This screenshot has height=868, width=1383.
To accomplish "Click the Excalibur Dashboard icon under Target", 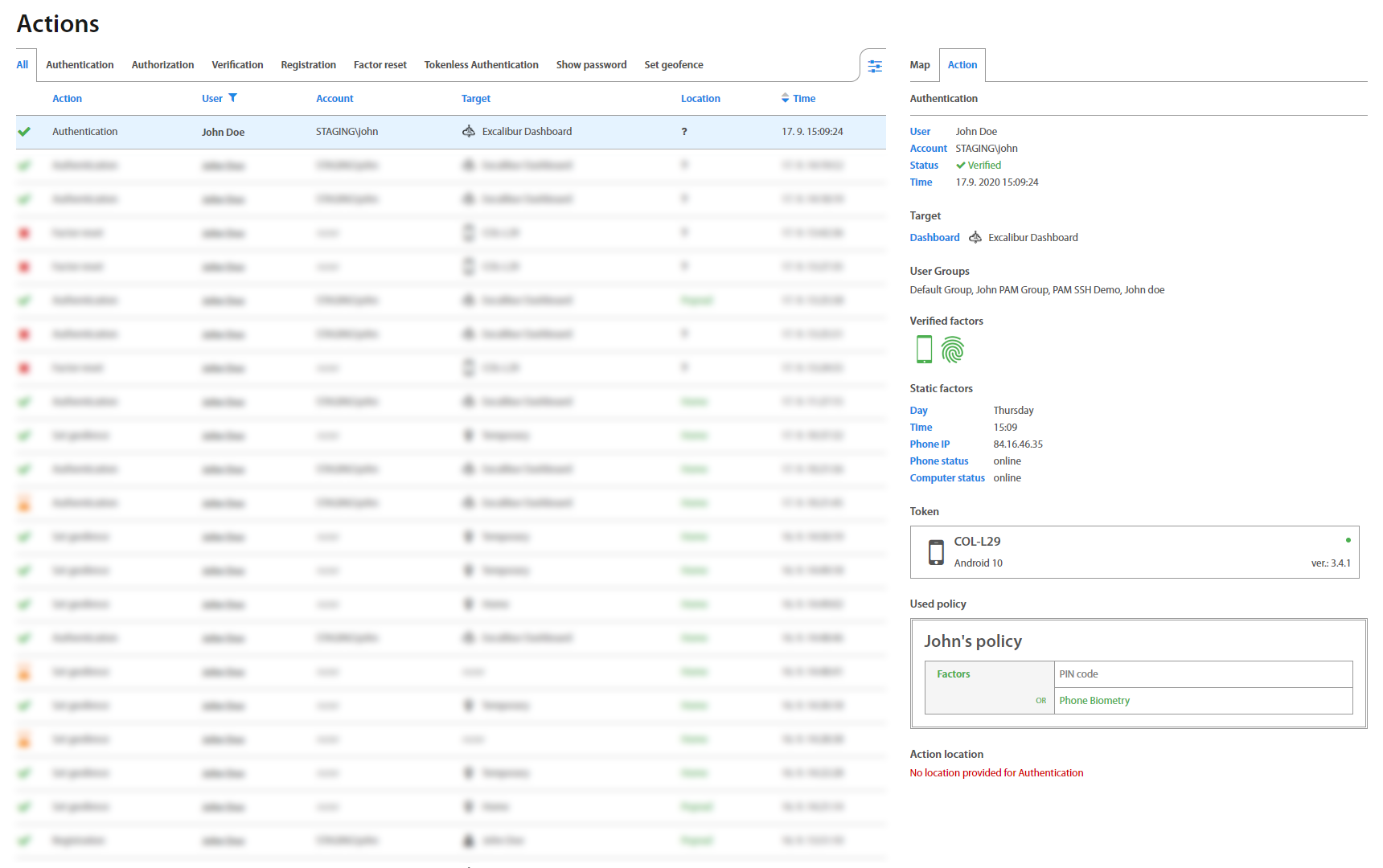I will 975,237.
